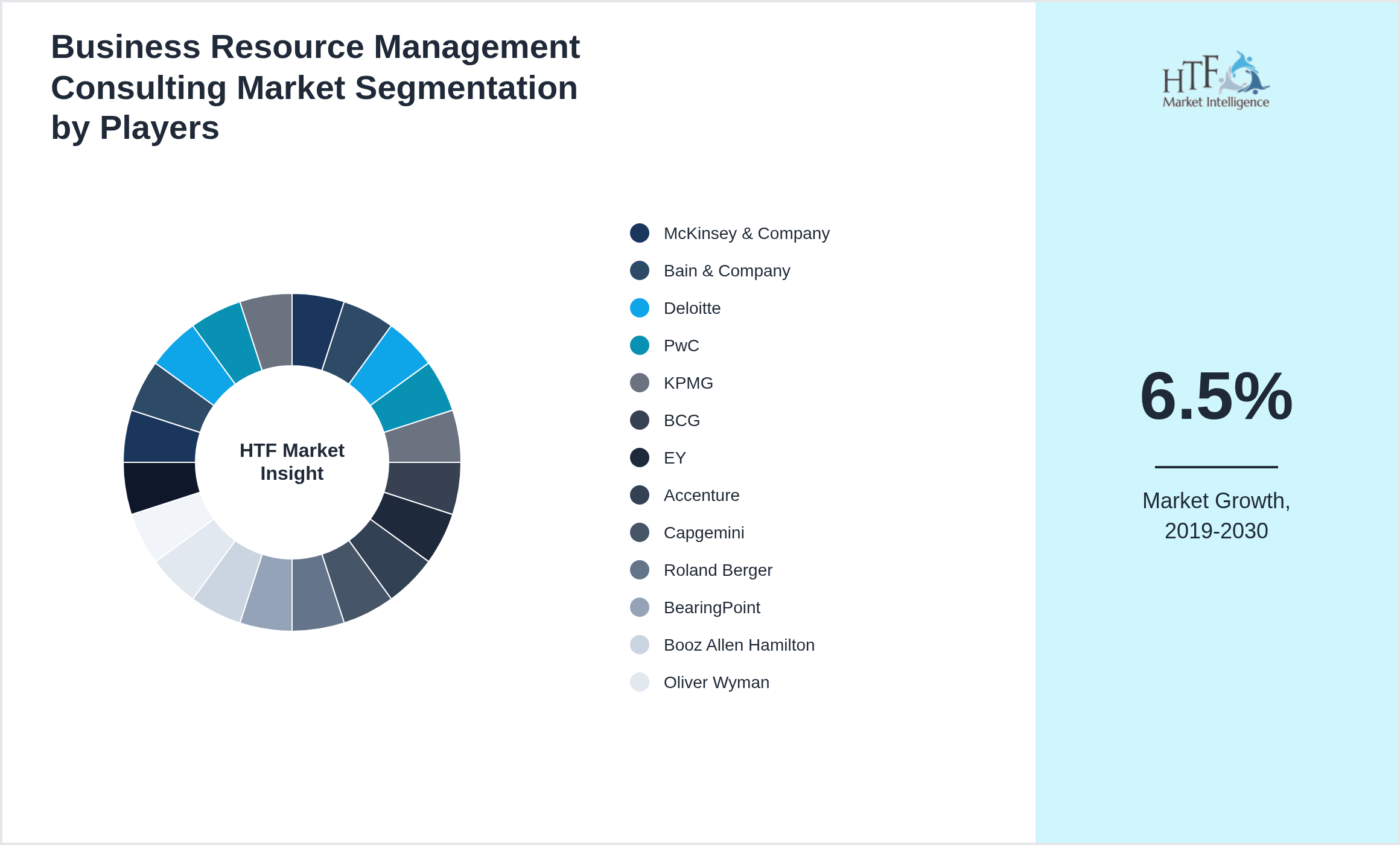Screen dimensions: 1400x845
Task: Click the darkest near-black donut segment
Action: (x=160, y=485)
